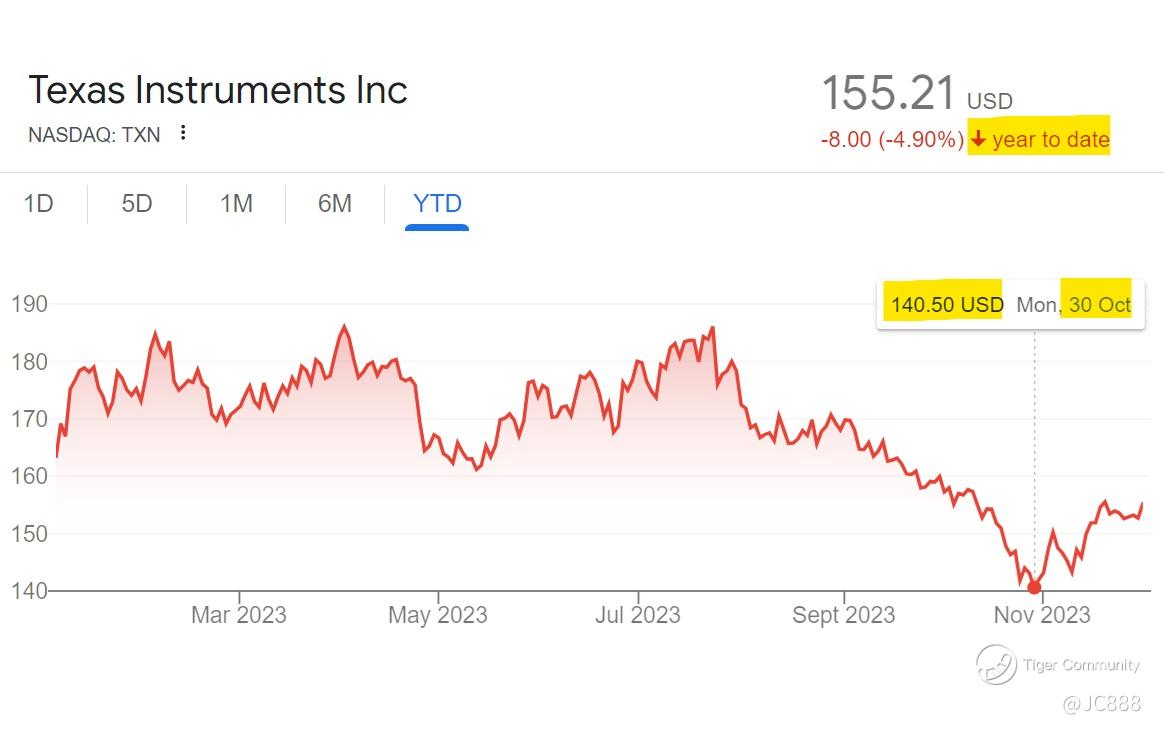1164x730 pixels.
Task: Switch to the 1D range tab
Action: (x=38, y=204)
